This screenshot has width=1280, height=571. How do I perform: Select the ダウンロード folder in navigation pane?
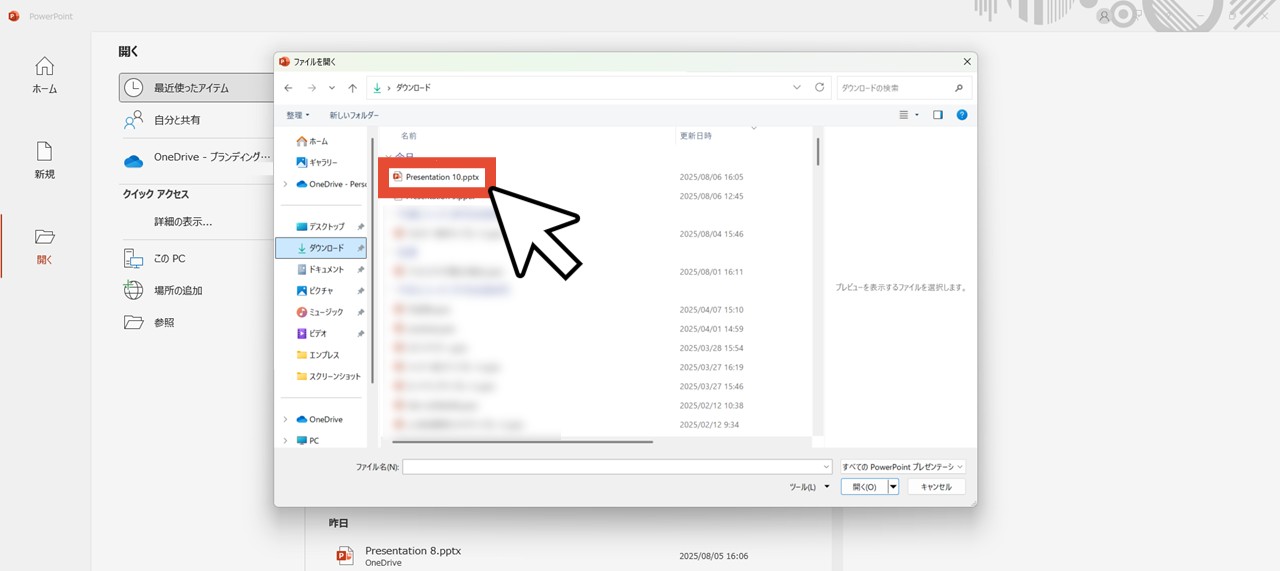click(x=321, y=248)
